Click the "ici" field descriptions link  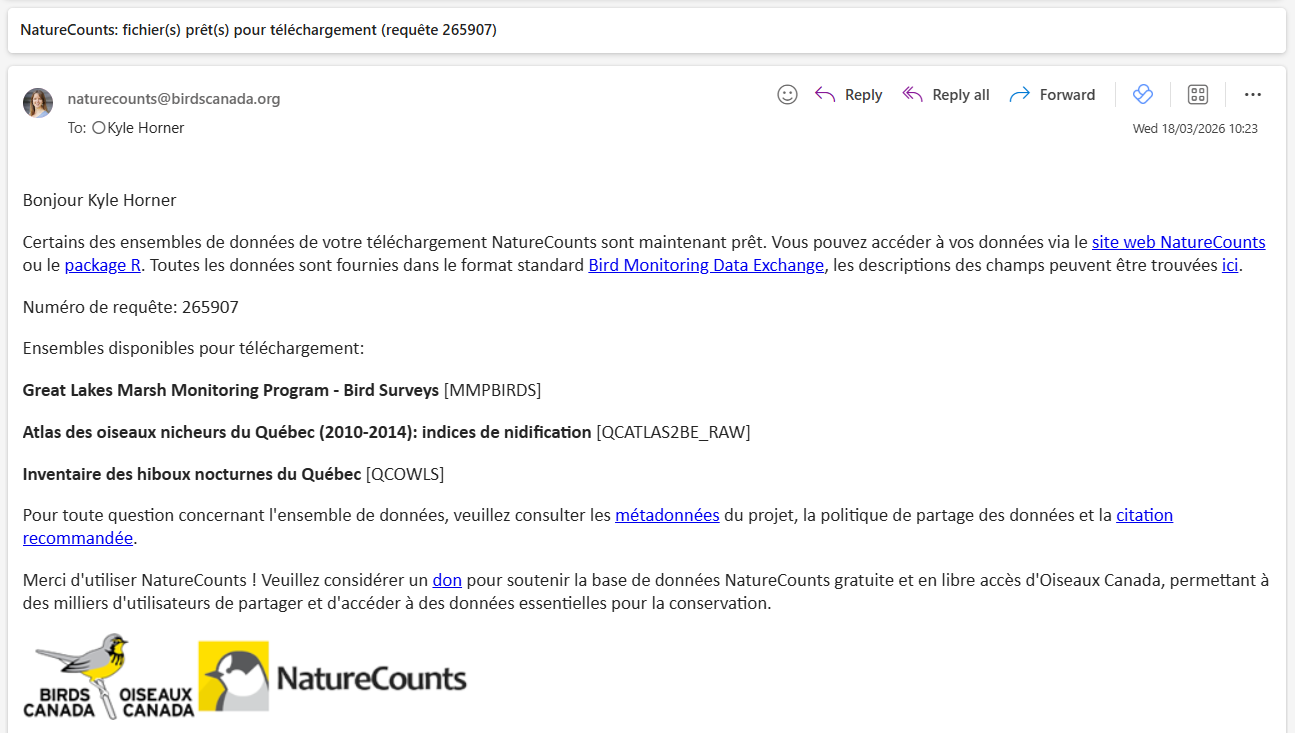coord(1230,265)
